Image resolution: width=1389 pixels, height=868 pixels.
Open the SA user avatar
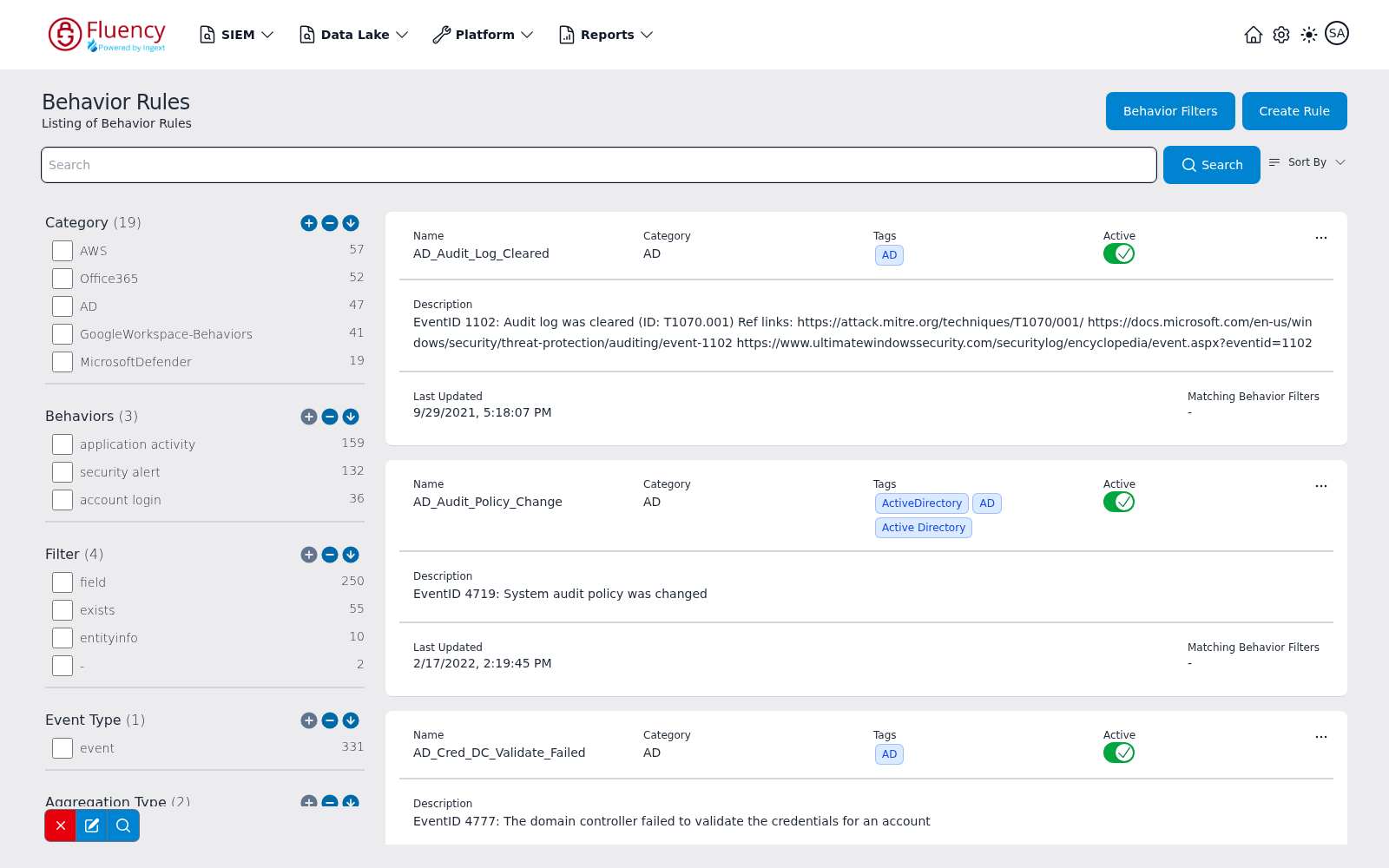point(1337,33)
